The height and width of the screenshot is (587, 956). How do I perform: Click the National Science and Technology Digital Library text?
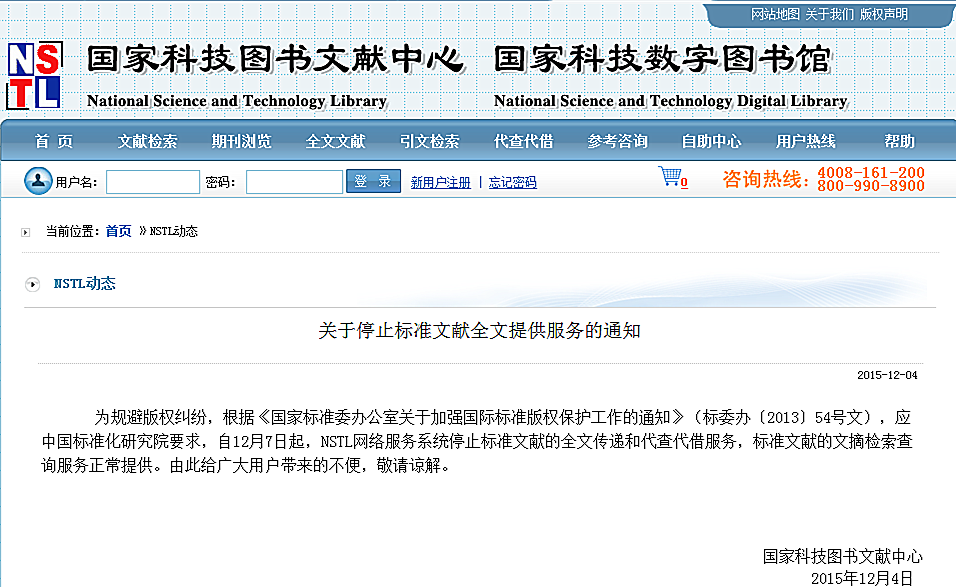tap(671, 101)
